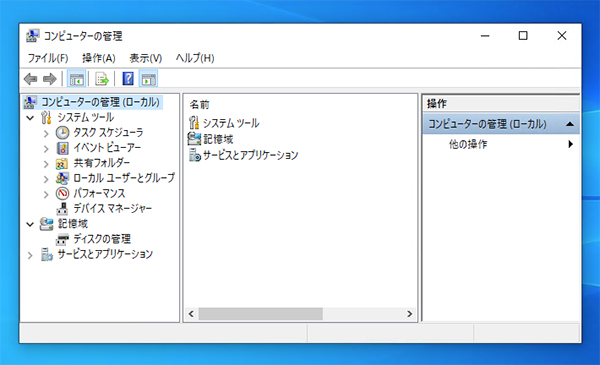Click the 共有フォルダー icon

point(62,163)
